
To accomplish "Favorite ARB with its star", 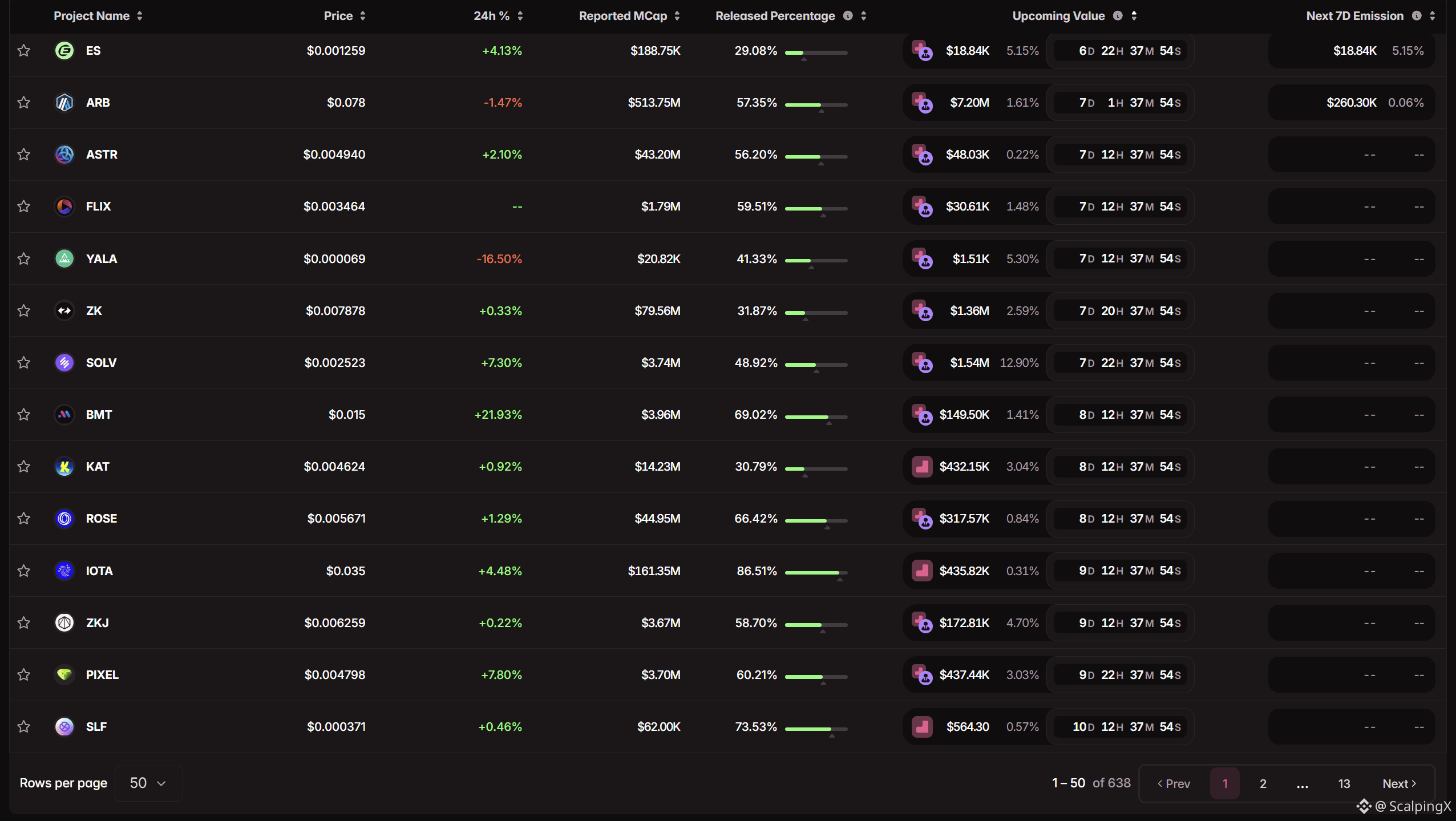I will (x=23, y=103).
